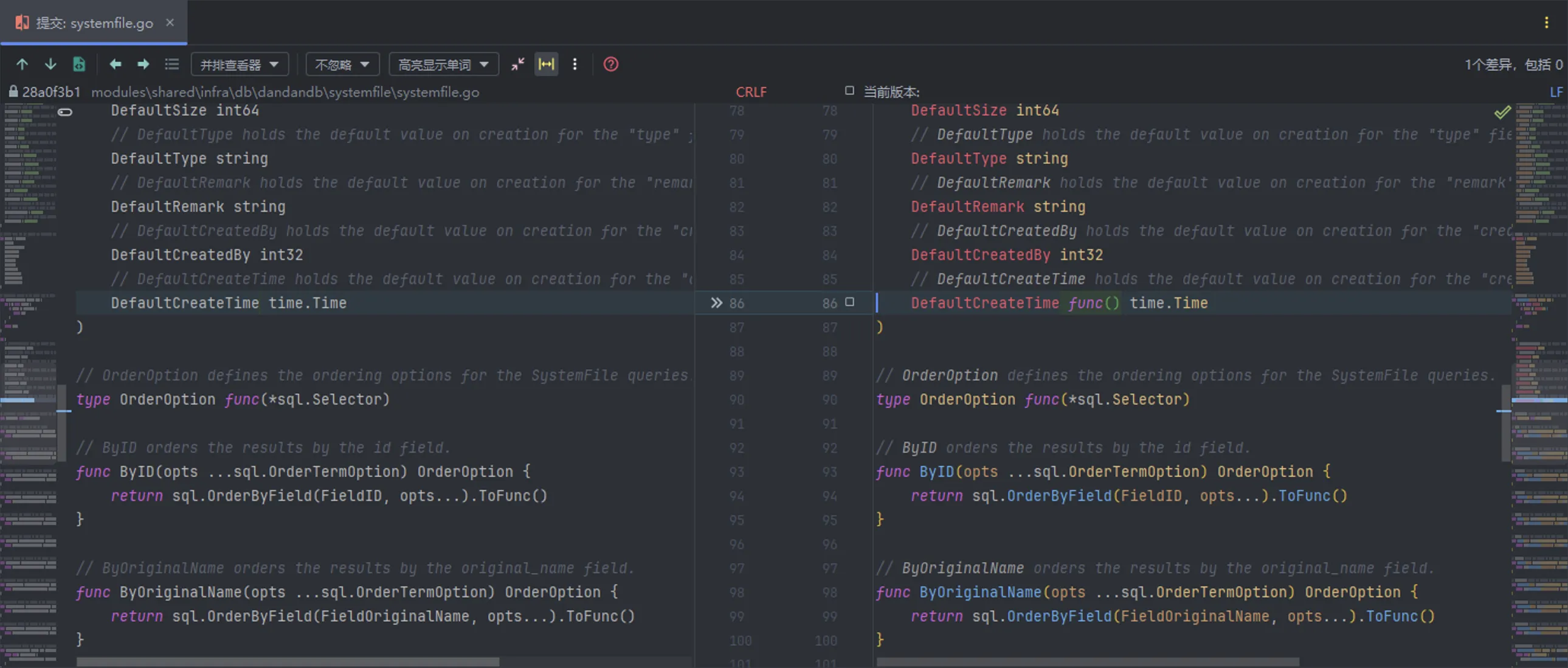Image resolution: width=1568 pixels, height=668 pixels.
Task: Jump to next difference with down arrow
Action: coord(50,64)
